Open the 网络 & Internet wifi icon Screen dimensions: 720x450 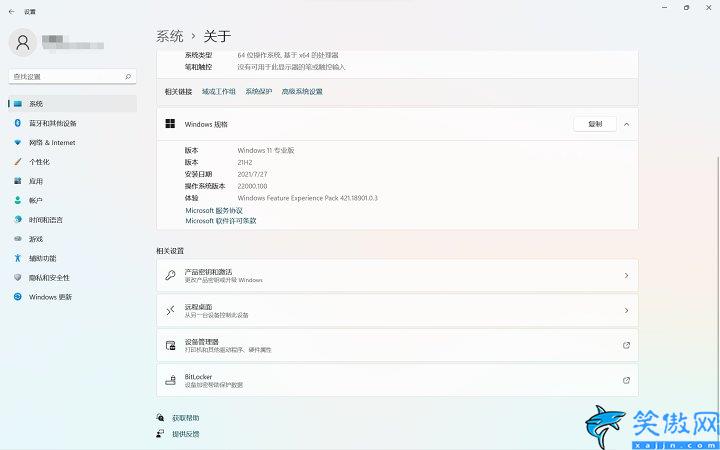point(17,142)
